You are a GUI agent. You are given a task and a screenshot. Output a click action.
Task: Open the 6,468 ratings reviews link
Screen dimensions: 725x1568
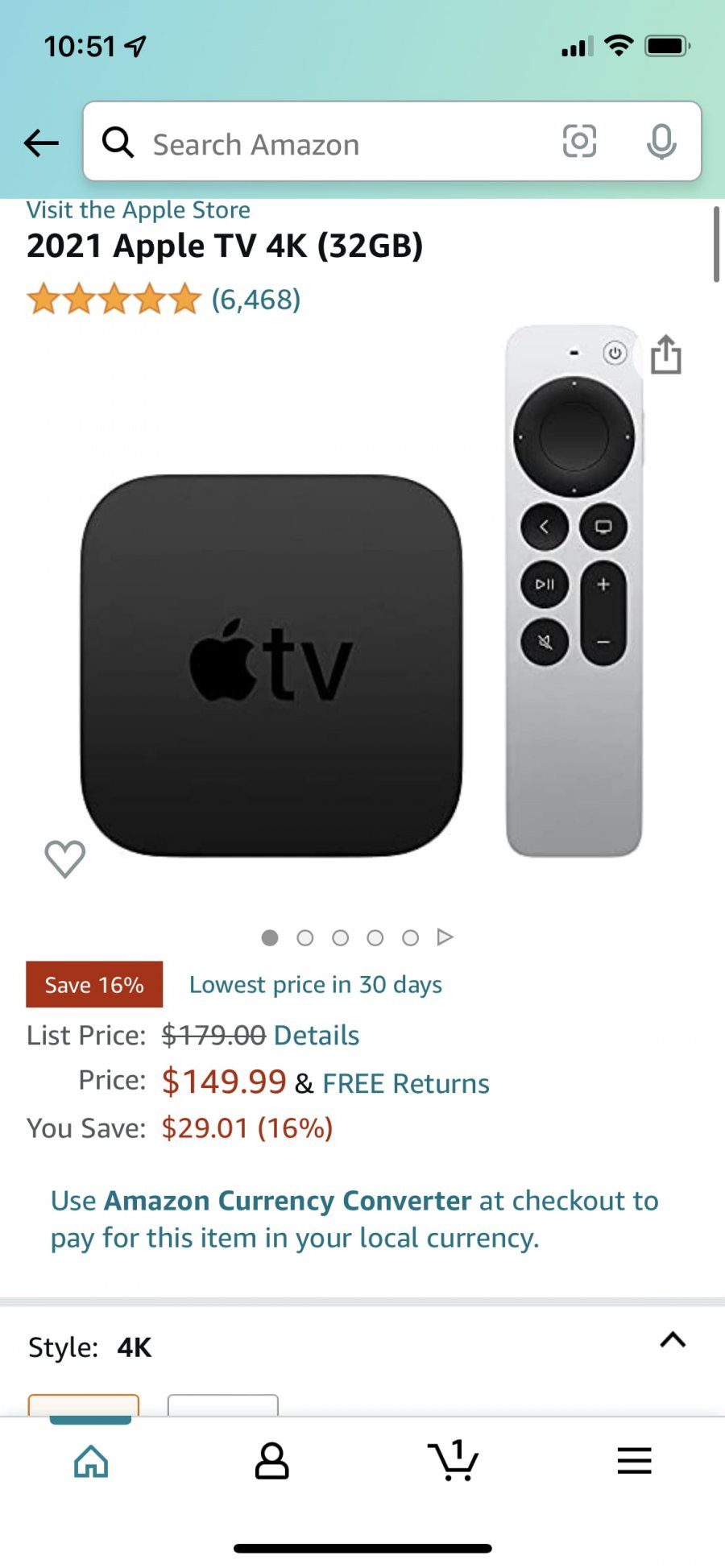256,300
